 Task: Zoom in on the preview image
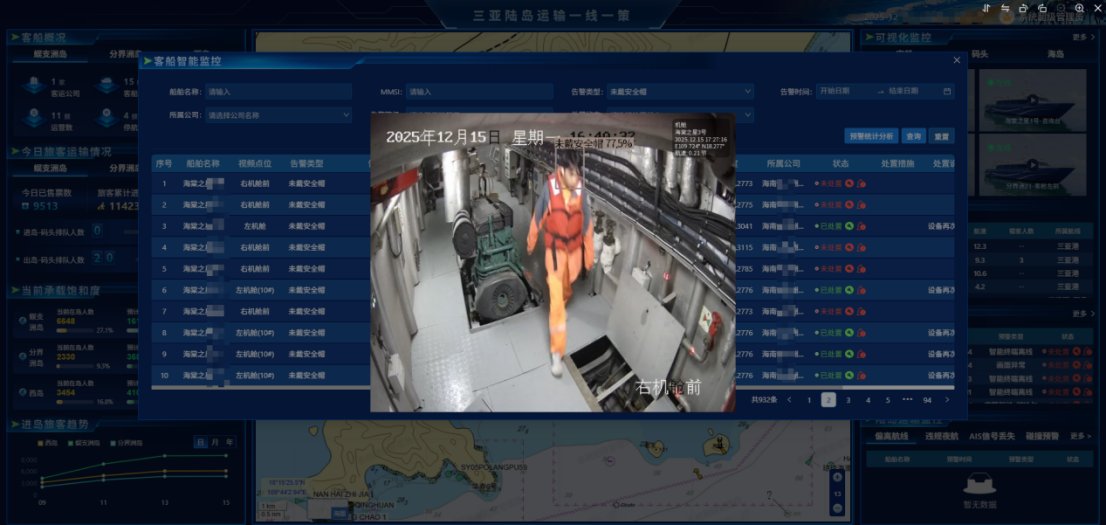(1079, 8)
